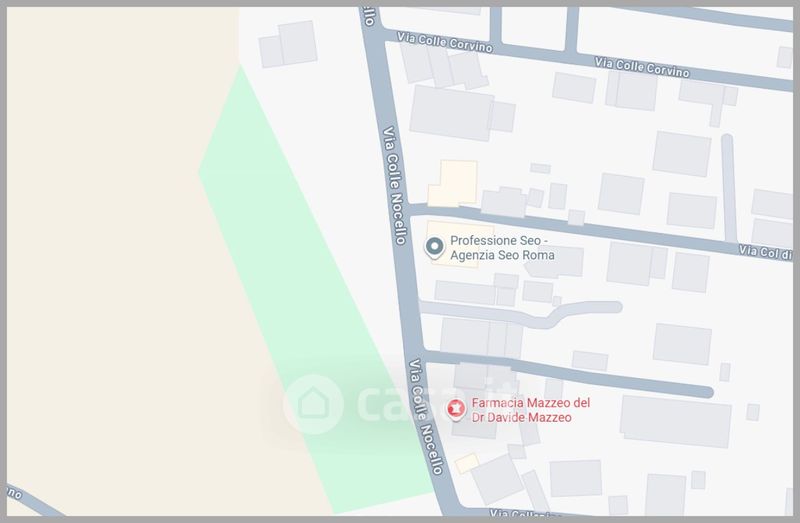Click the left Via Colle Corvino street label
Screen dimensions: 800x523
444,42
